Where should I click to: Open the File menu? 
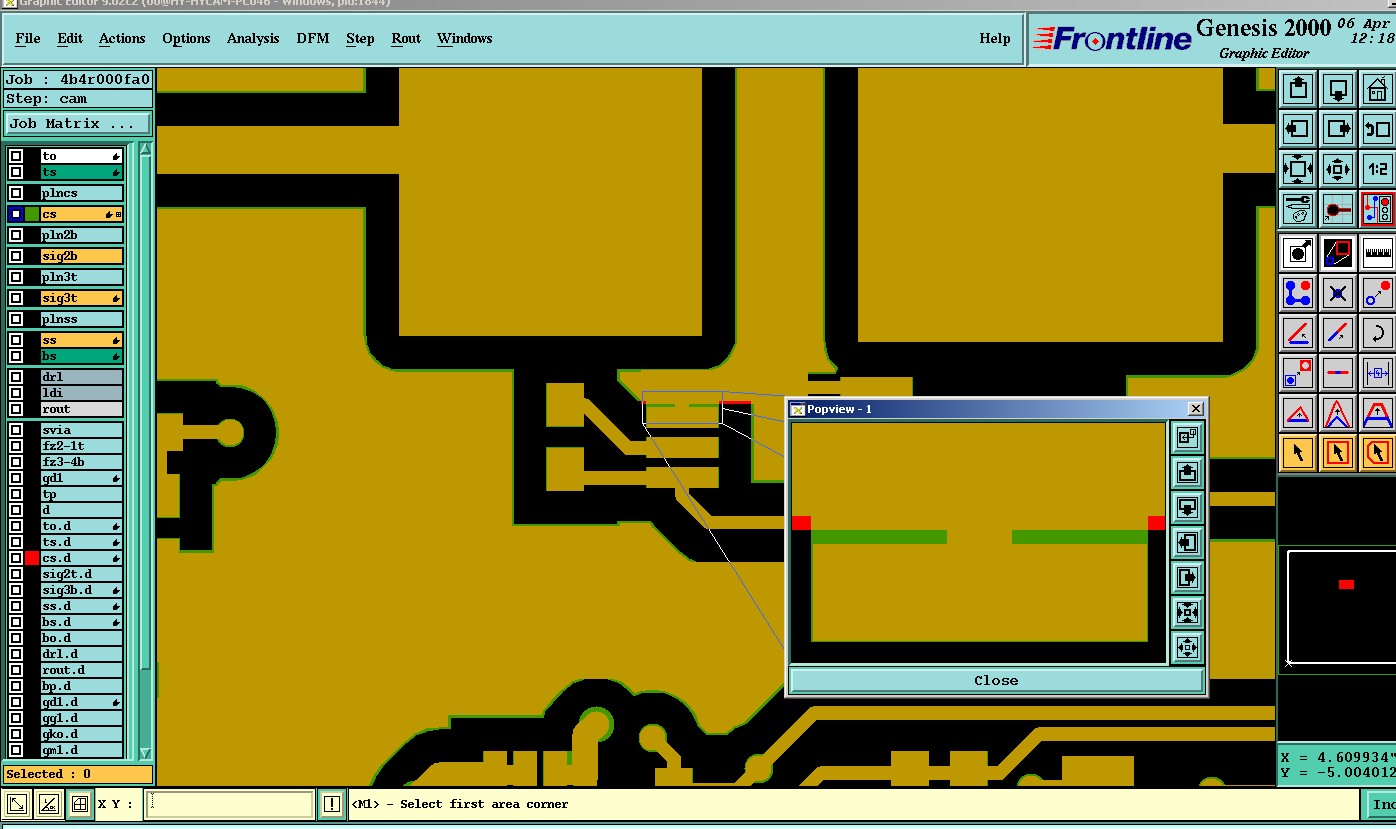[28, 38]
